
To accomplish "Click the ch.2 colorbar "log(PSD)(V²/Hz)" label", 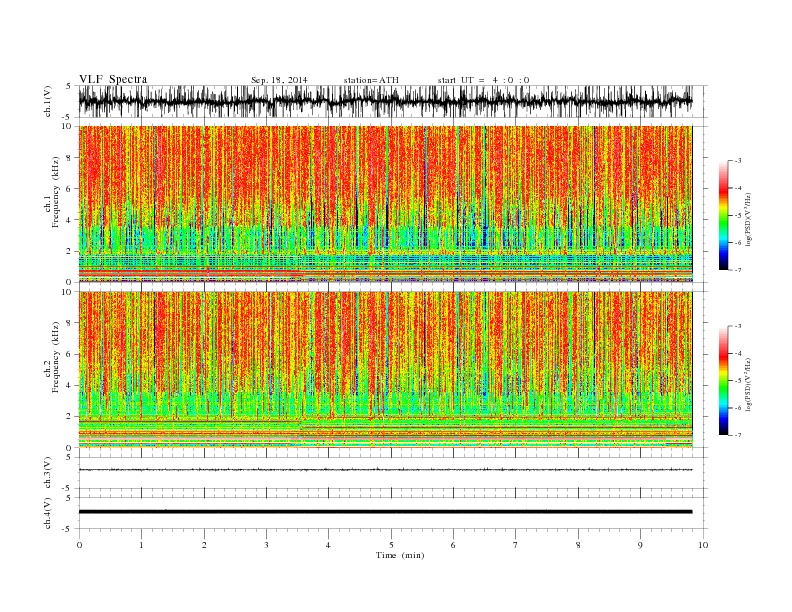I will [748, 385].
